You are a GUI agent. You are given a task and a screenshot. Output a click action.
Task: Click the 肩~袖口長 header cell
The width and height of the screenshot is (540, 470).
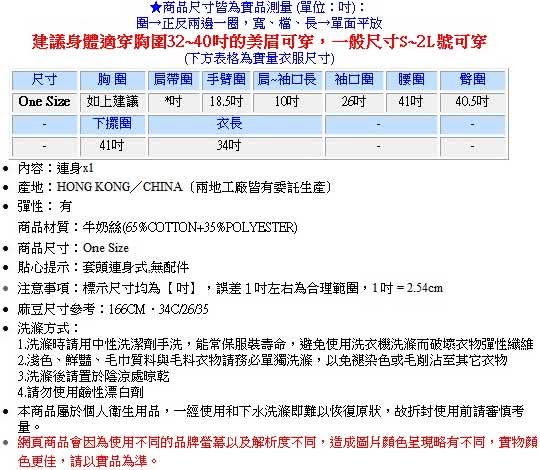(x=287, y=80)
